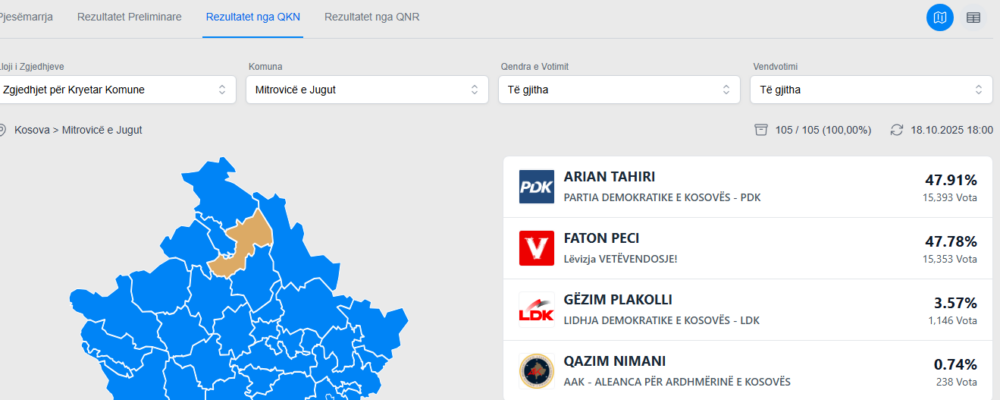The height and width of the screenshot is (400, 1000).
Task: Open the Rezultatet nga QNR tab
Action: point(374,18)
